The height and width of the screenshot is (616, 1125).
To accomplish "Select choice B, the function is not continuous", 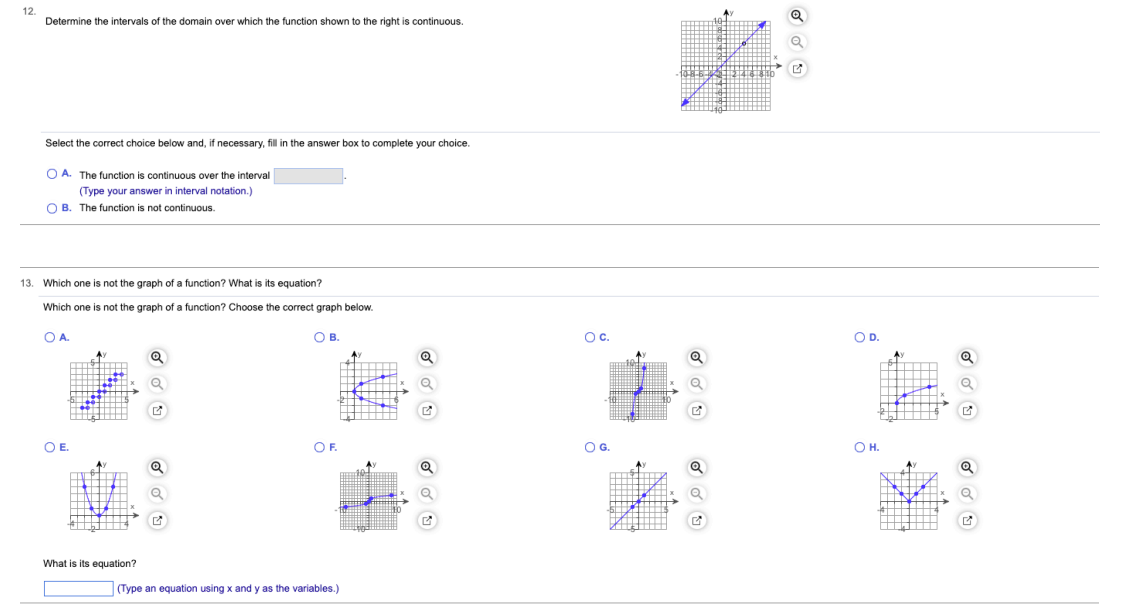I will 50,208.
